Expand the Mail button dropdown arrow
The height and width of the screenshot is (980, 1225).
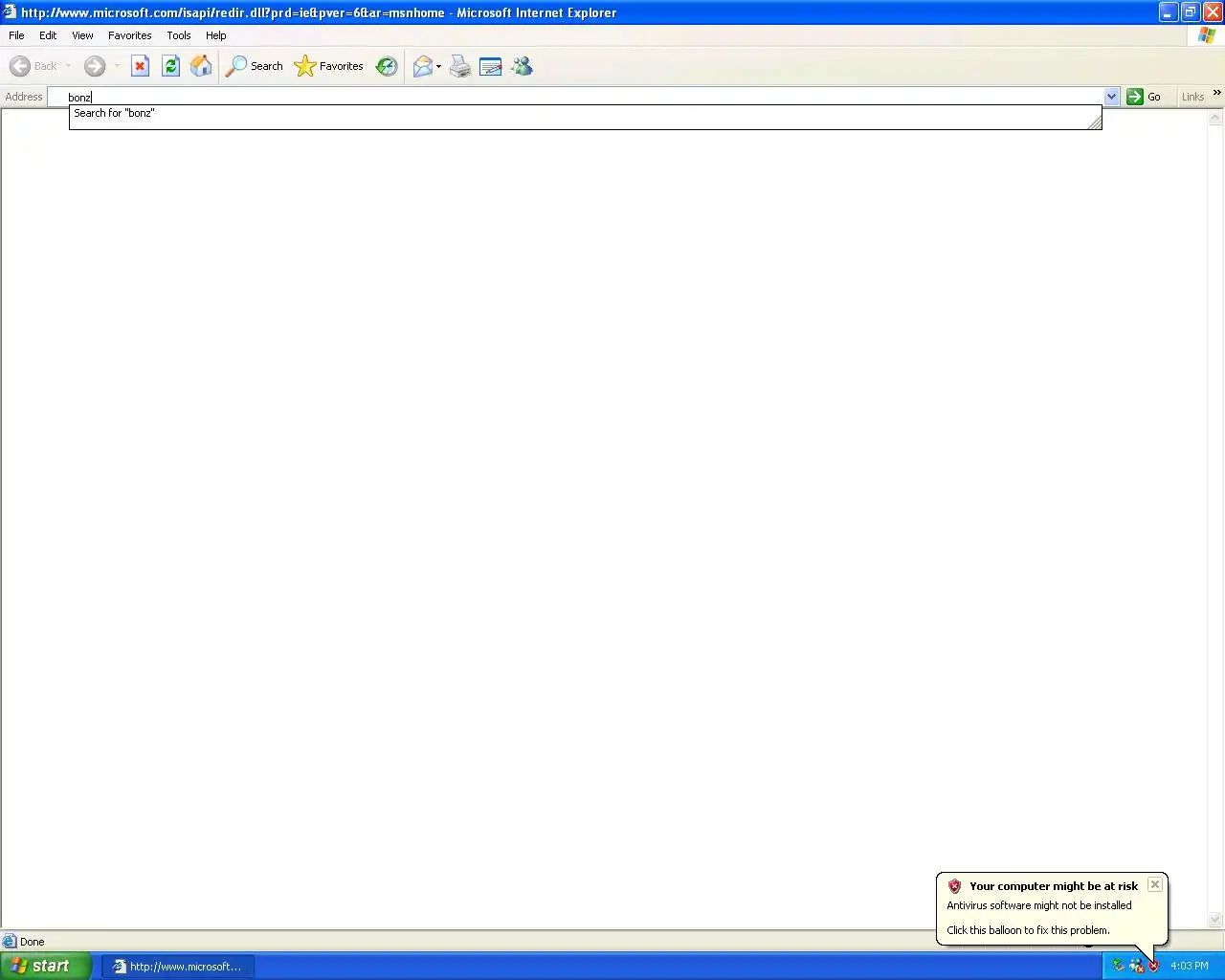click(438, 66)
